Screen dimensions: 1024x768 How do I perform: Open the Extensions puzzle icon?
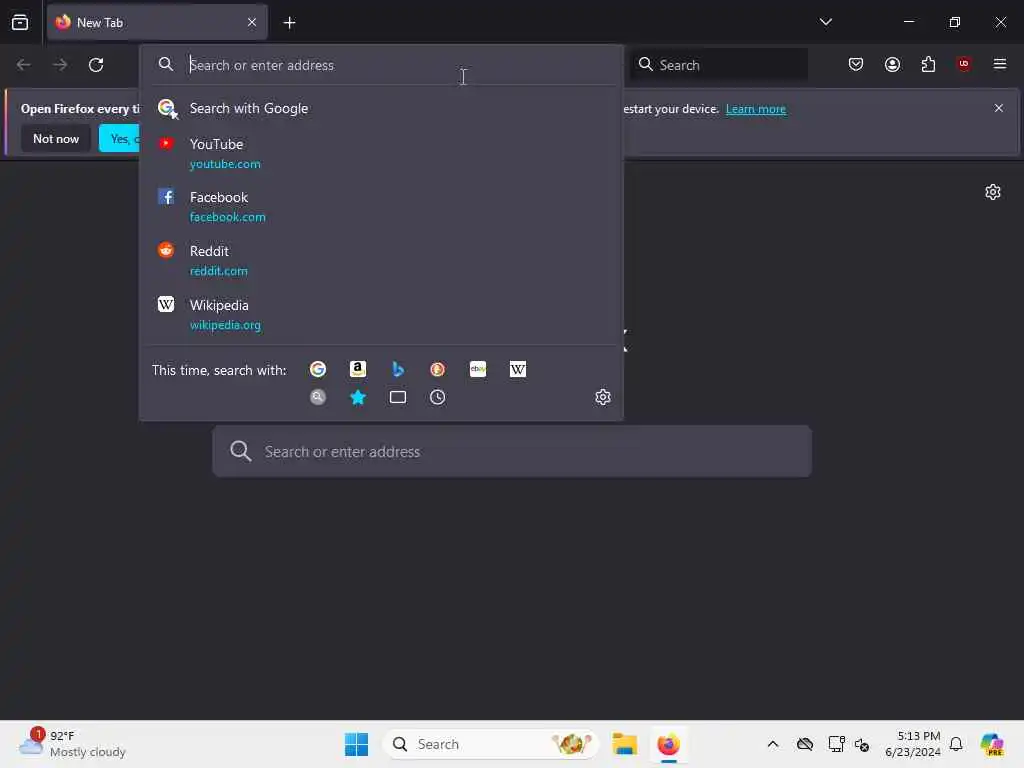(928, 64)
